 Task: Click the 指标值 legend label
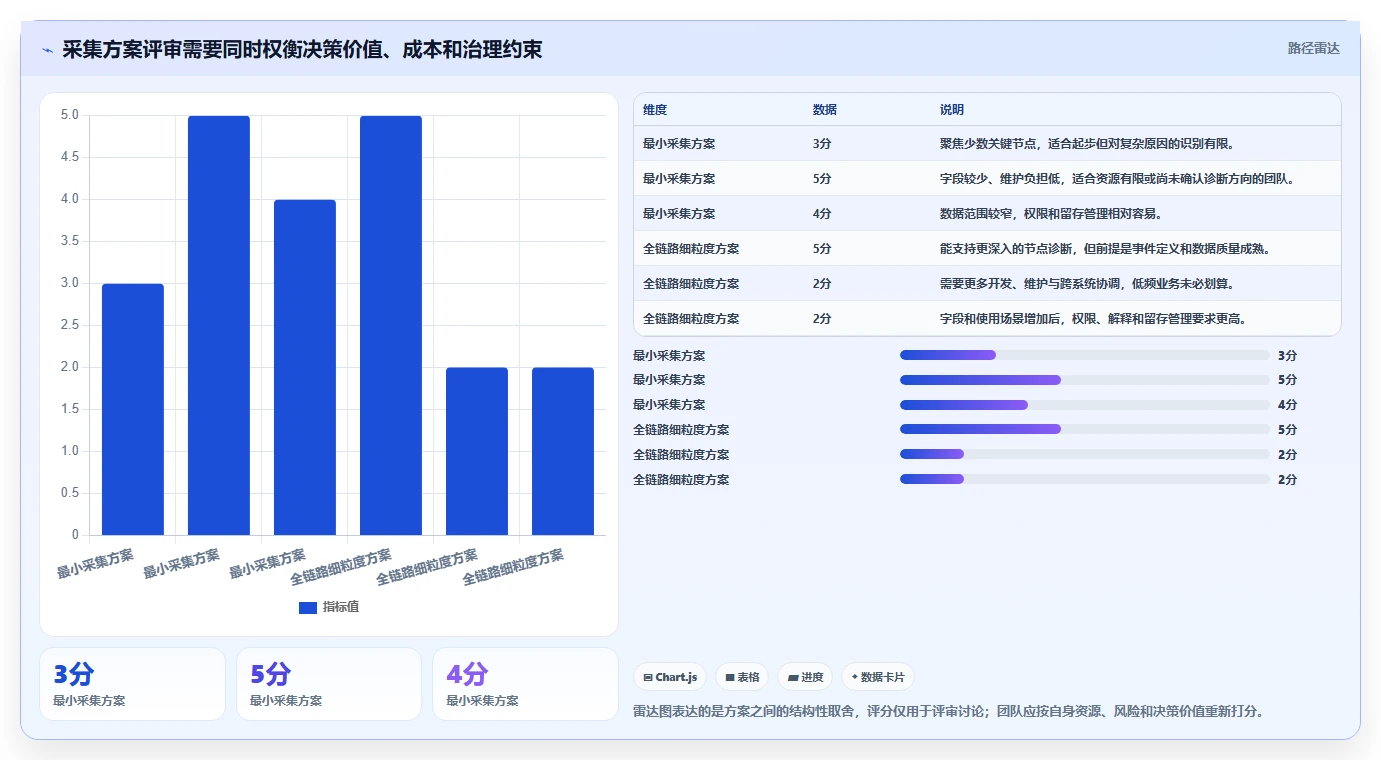point(341,607)
